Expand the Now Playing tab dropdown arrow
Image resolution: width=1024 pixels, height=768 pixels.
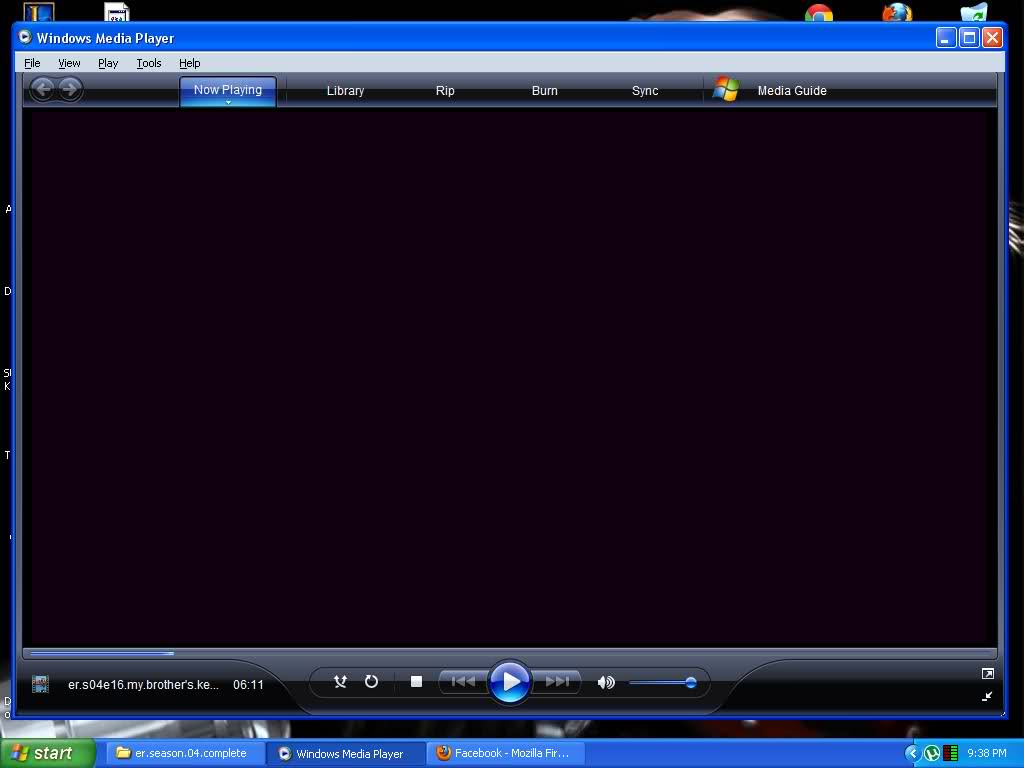pyautogui.click(x=228, y=102)
